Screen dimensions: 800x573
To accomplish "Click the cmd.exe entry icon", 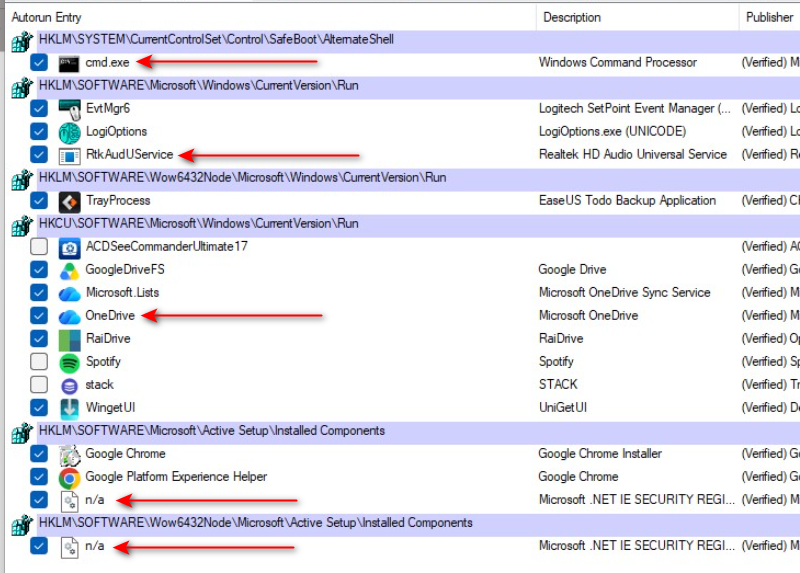I will tap(69, 63).
